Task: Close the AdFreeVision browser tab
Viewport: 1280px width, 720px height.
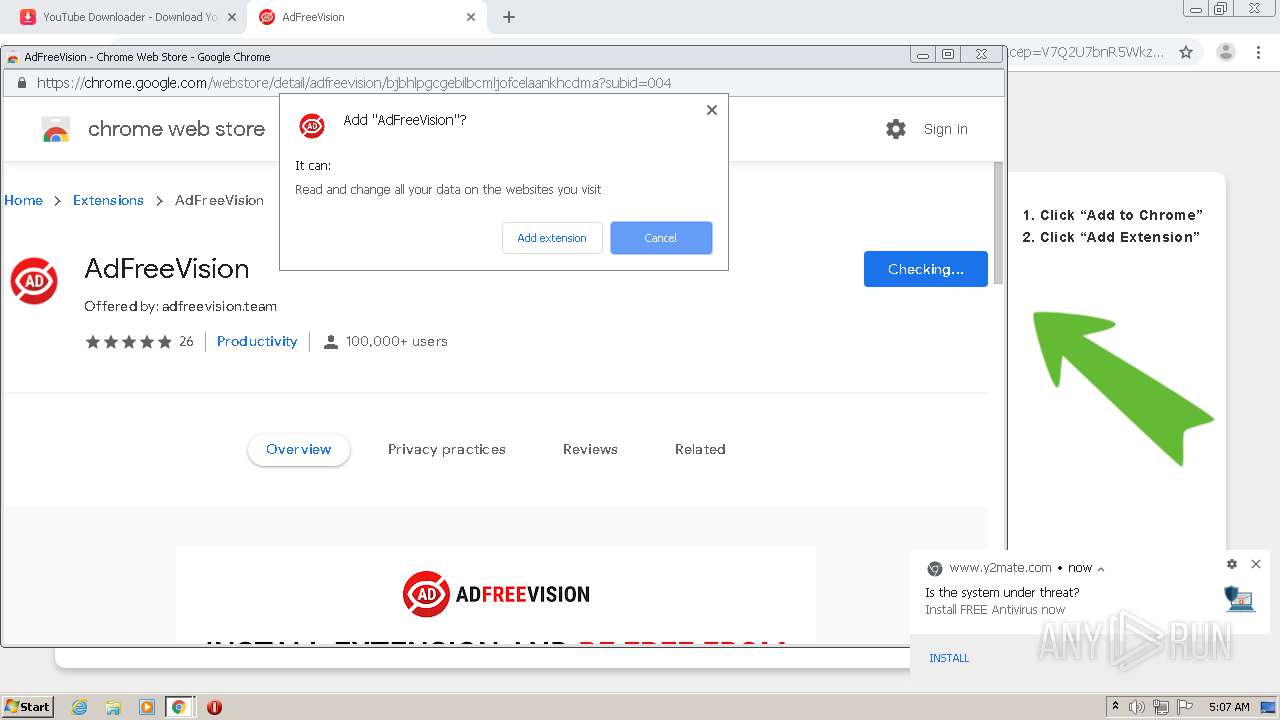Action: pos(472,17)
